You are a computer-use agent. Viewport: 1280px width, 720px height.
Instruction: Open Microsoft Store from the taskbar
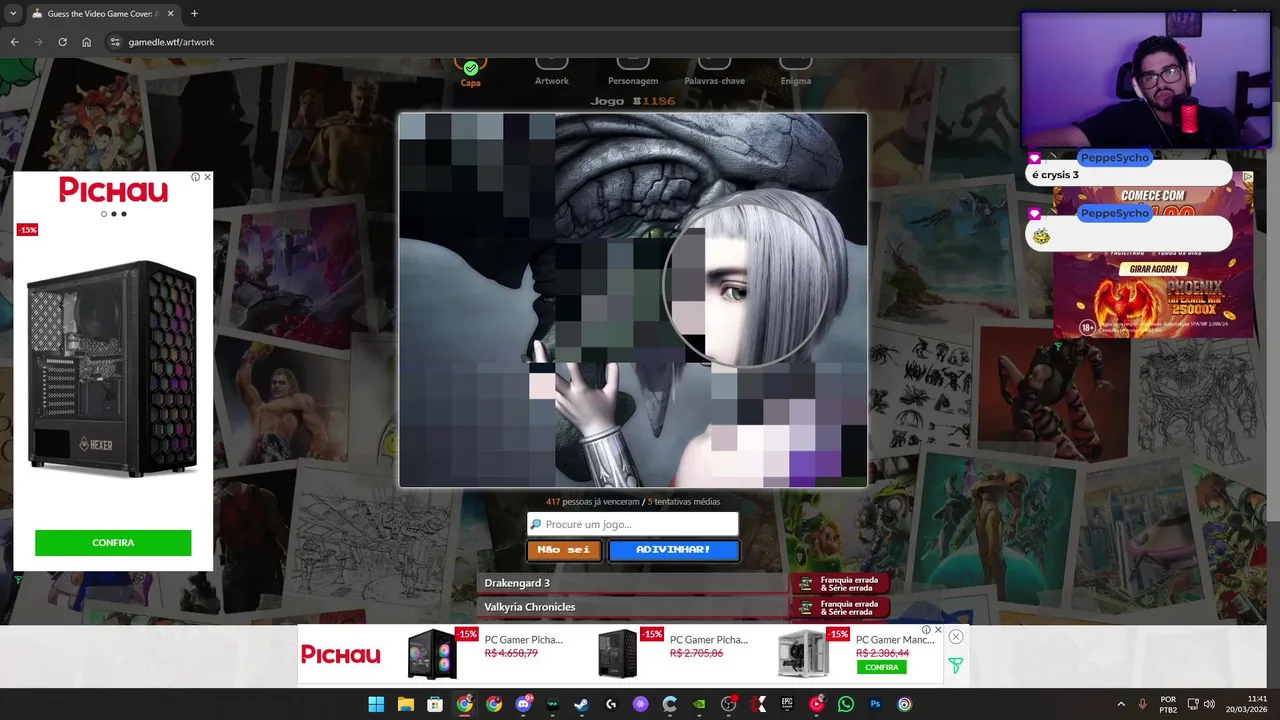pos(435,704)
